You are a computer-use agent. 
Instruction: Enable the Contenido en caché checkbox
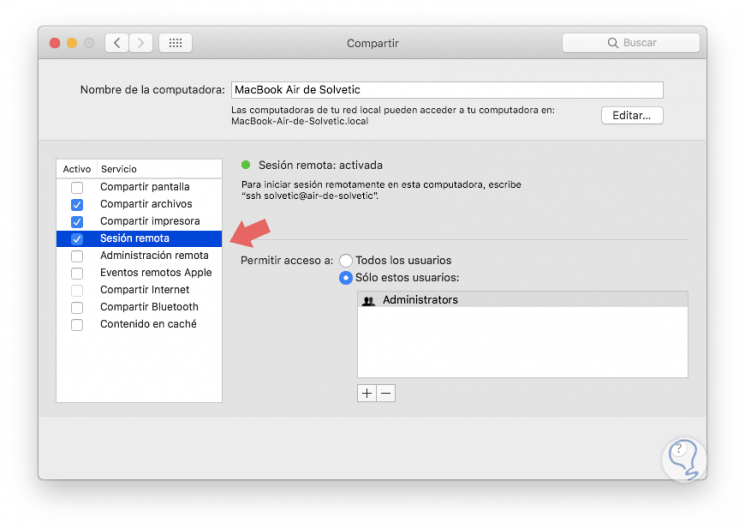point(77,325)
